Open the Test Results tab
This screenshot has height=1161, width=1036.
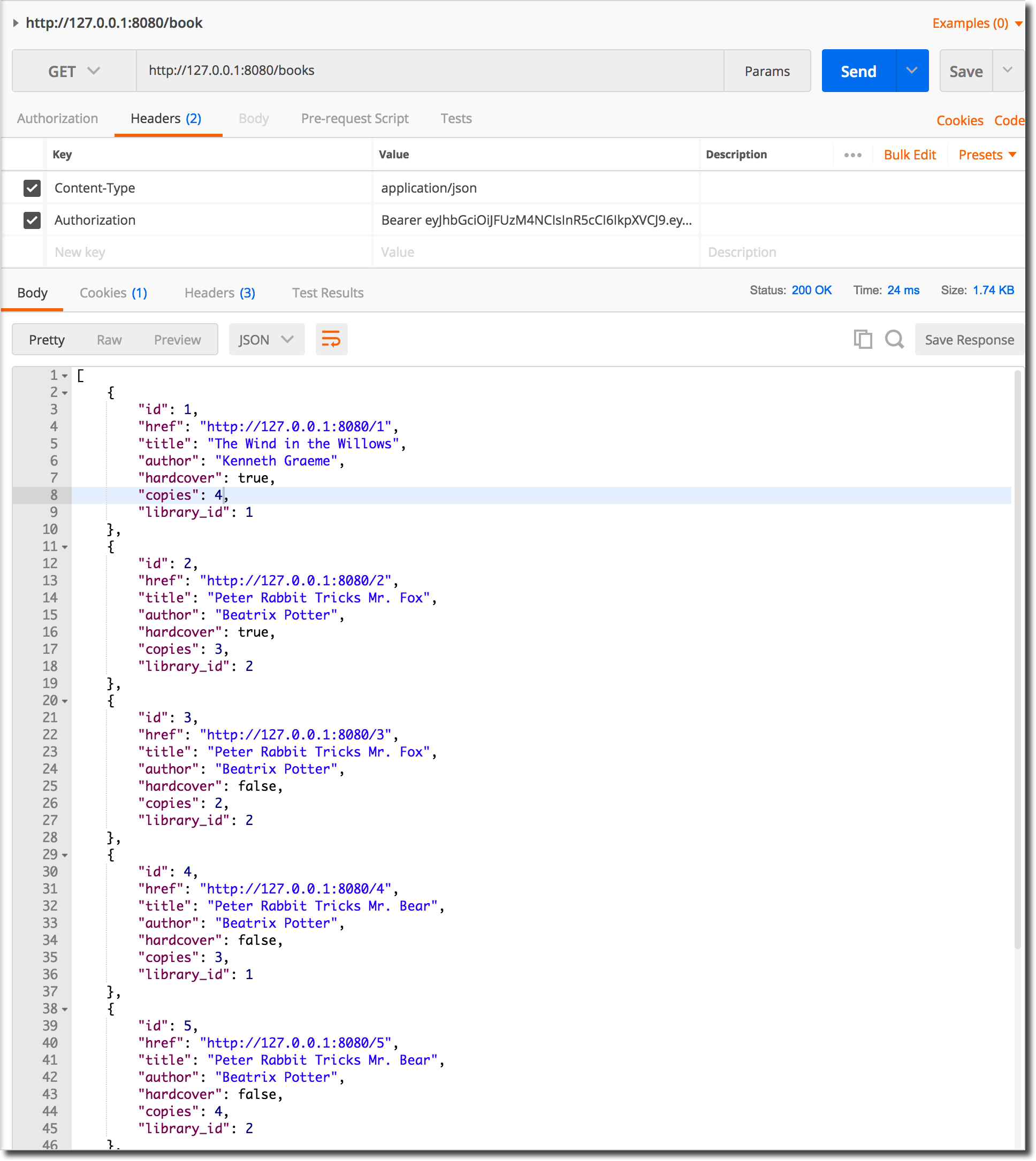coord(328,293)
